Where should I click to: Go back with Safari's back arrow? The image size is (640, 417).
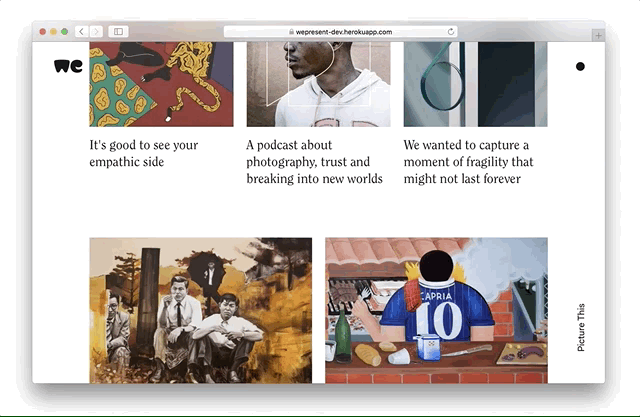(81, 31)
